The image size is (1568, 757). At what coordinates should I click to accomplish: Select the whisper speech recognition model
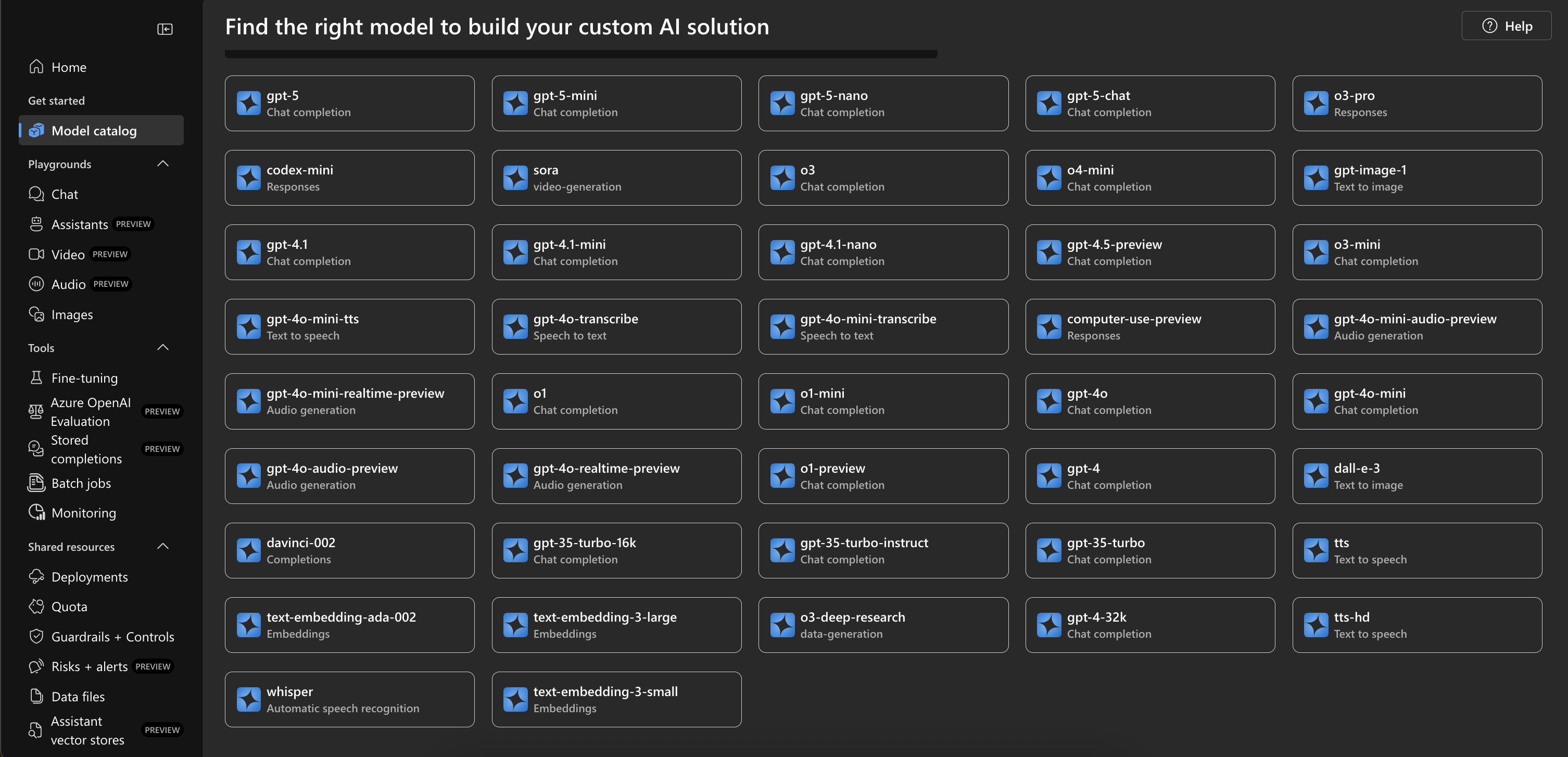tap(349, 699)
